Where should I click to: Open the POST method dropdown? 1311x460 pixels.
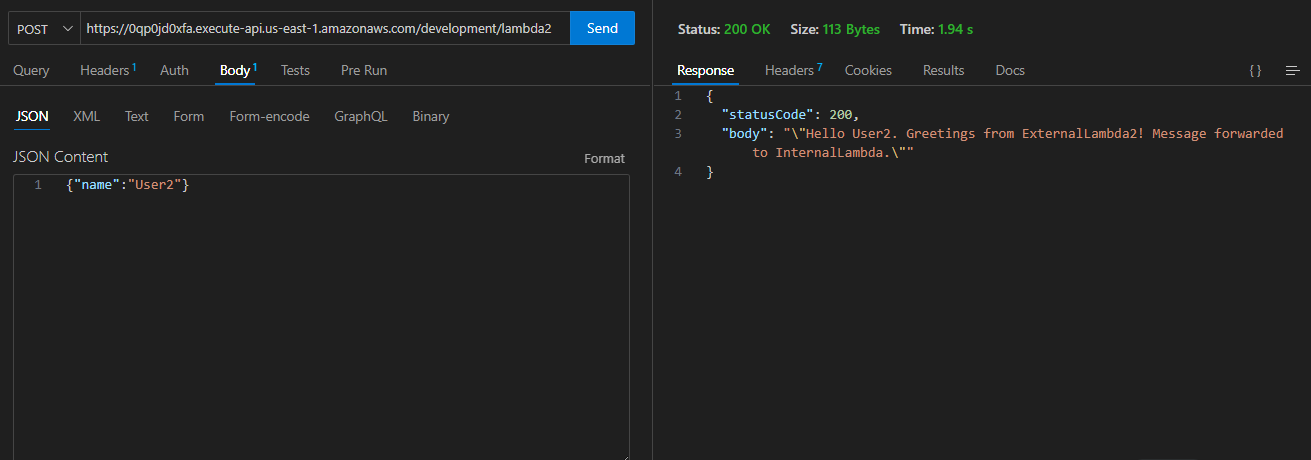pyautogui.click(x=45, y=29)
